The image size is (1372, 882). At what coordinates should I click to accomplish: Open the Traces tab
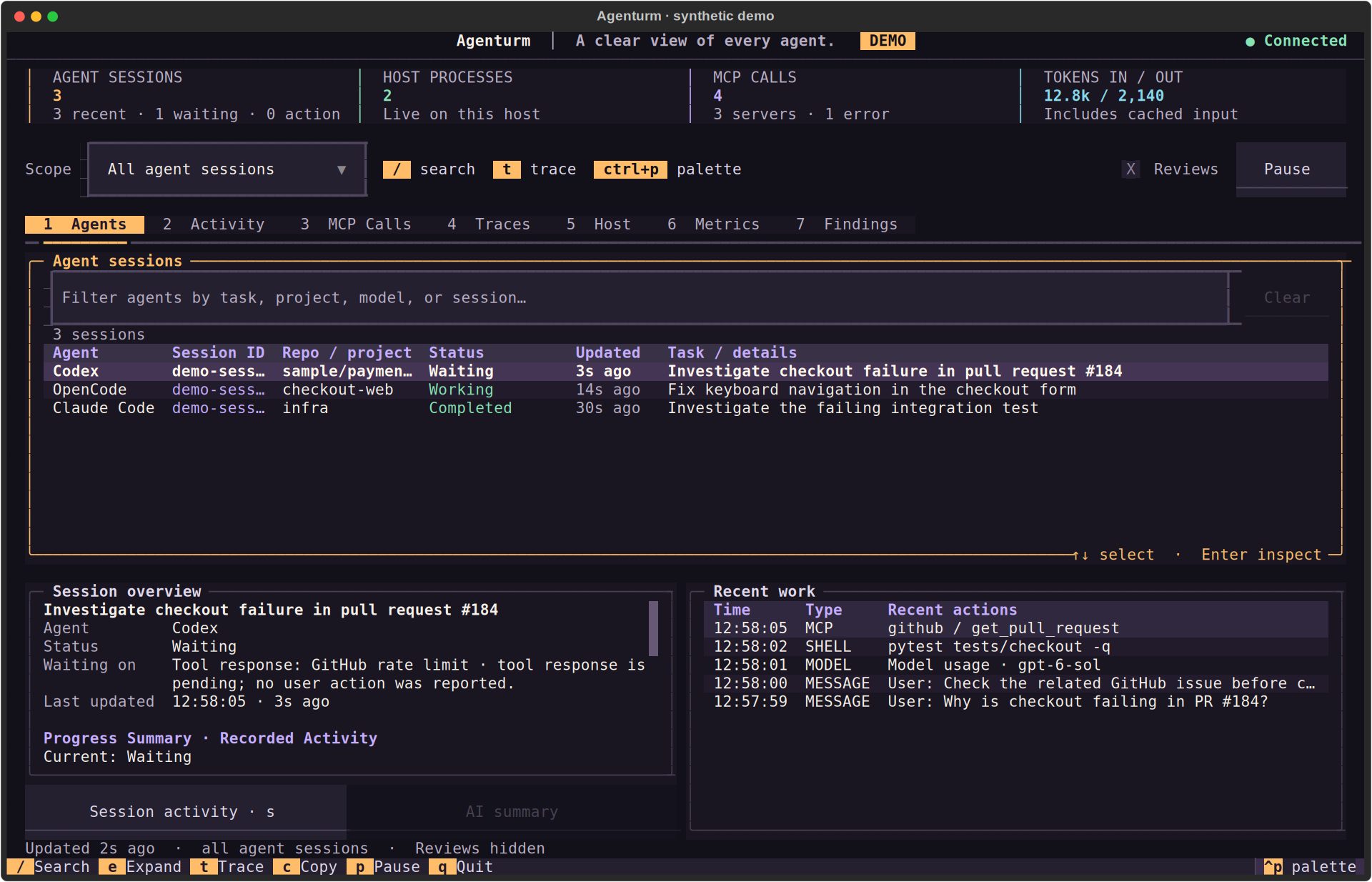pyautogui.click(x=489, y=224)
